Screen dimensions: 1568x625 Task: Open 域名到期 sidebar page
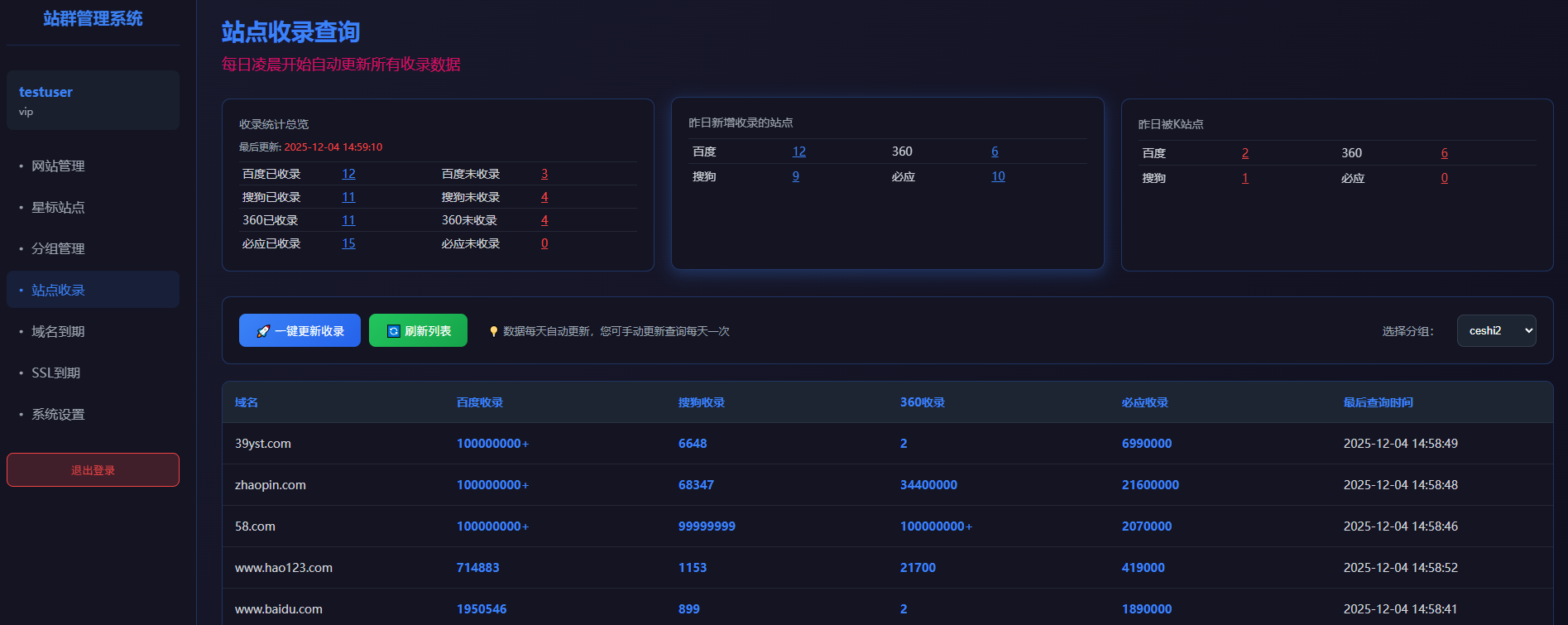pos(93,331)
